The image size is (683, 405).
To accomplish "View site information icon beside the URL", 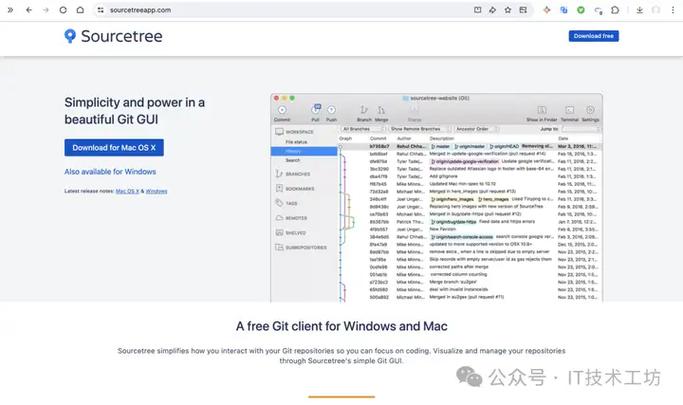I will coord(101,10).
